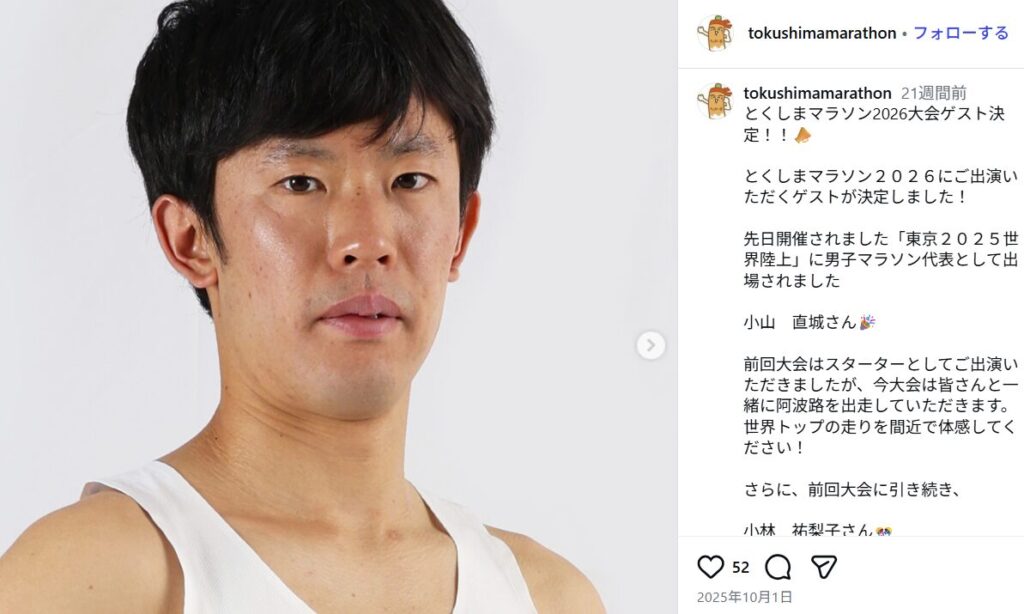View the list of 52 likes
Image resolution: width=1024 pixels, height=614 pixels.
click(x=741, y=568)
